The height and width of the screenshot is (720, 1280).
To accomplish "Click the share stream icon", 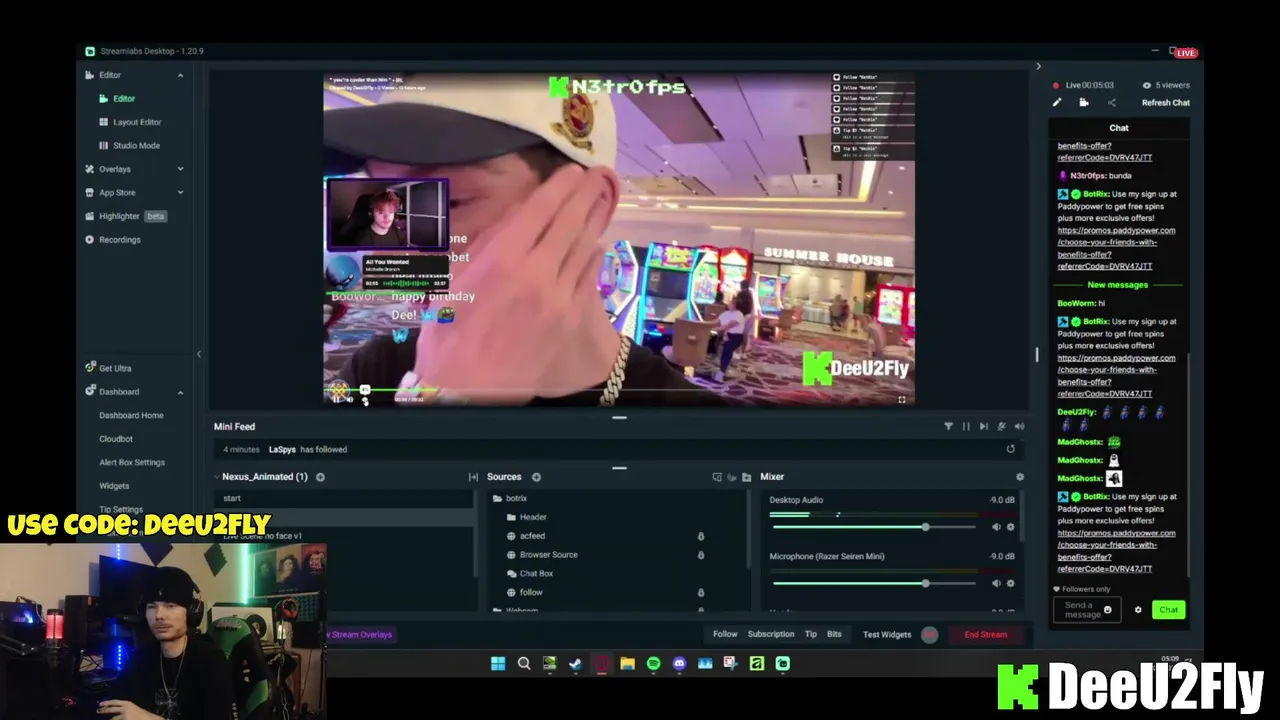I will [x=1111, y=102].
